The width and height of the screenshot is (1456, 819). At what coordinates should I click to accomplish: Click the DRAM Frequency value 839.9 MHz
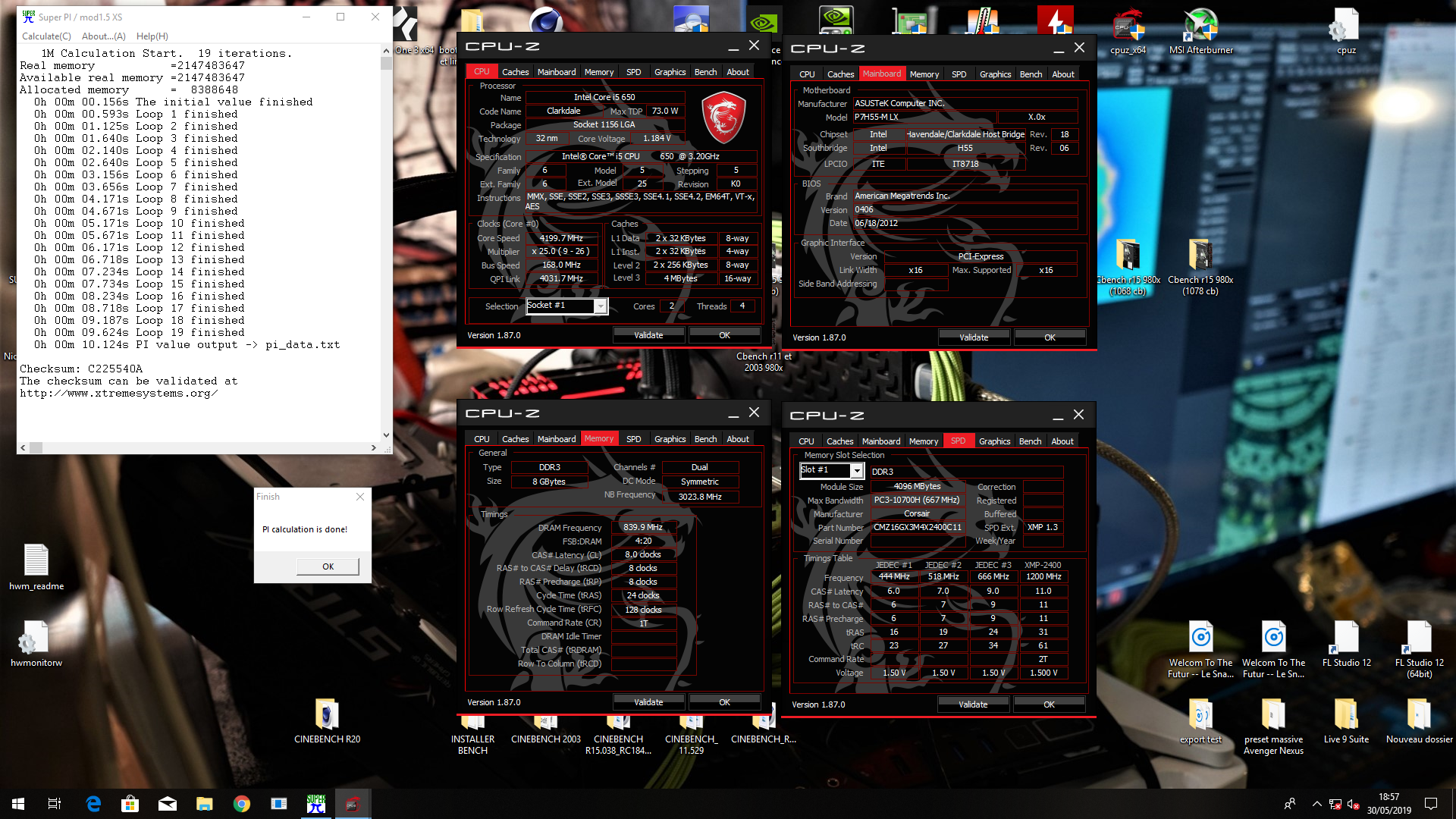[643, 528]
